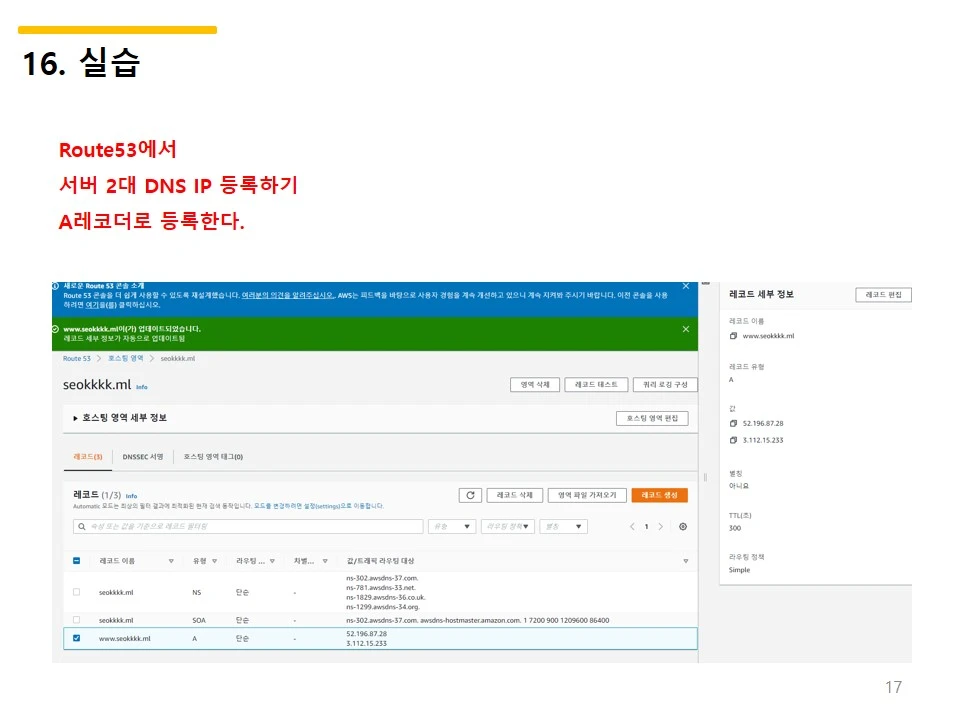The height and width of the screenshot is (720, 960).
Task: Copy the IP address 3.112.15.233
Action: (x=733, y=440)
